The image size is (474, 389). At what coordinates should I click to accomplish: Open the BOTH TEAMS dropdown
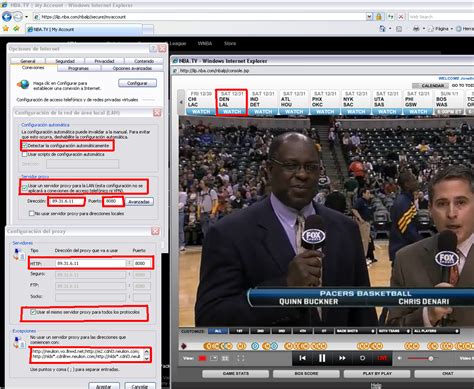394,331
